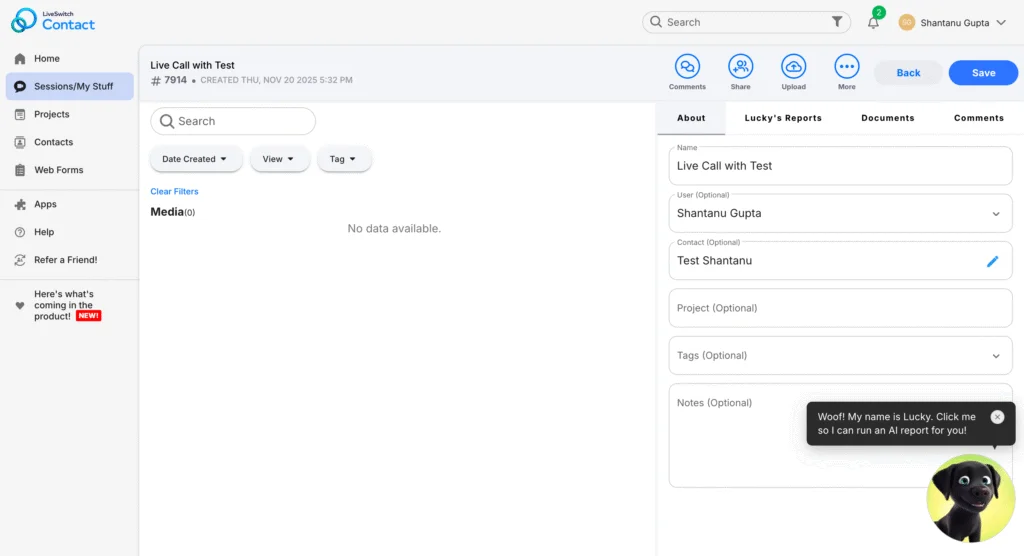Open the User dropdown showing Shantanu Gupta
The height and width of the screenshot is (556, 1024).
point(840,213)
